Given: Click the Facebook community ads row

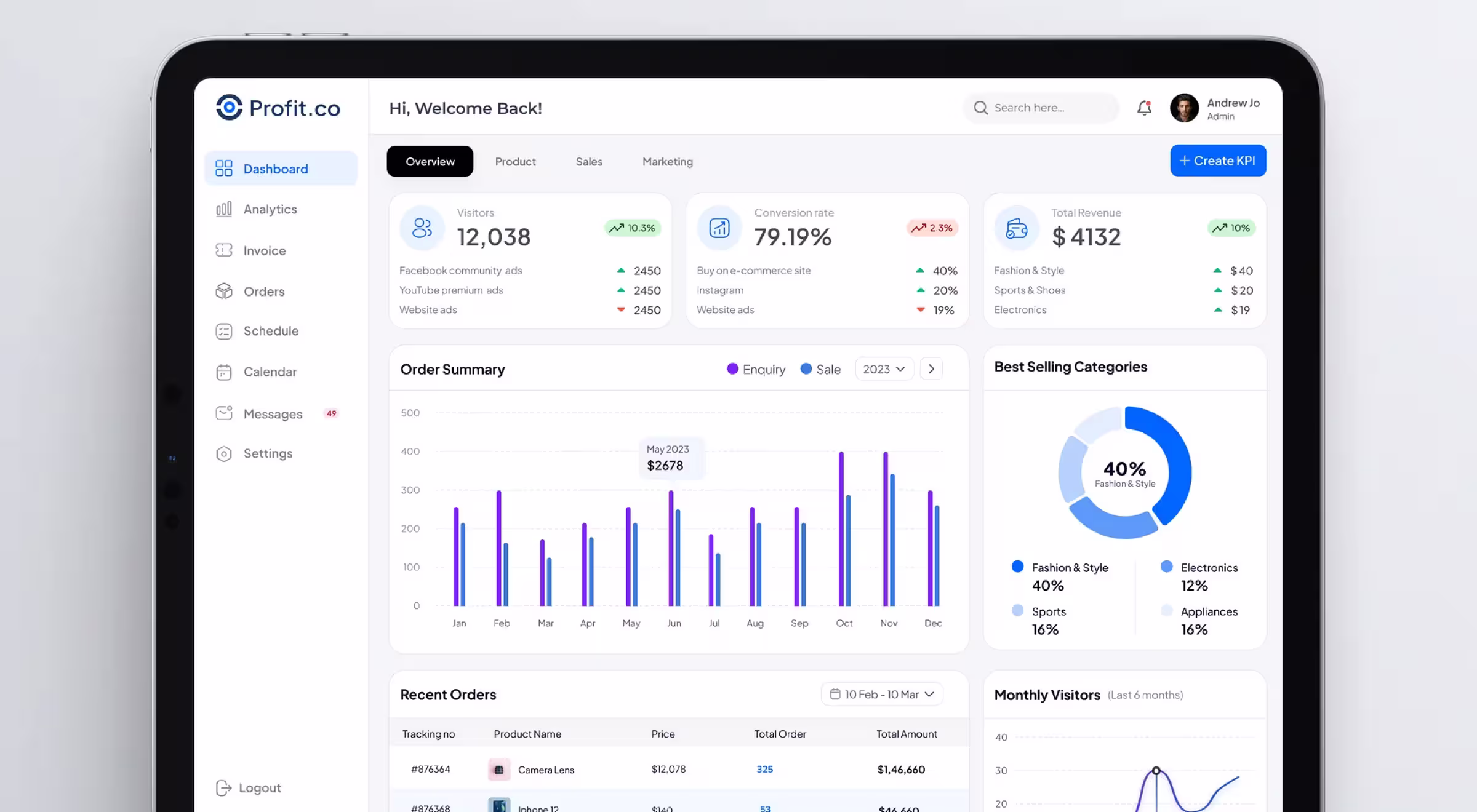Looking at the screenshot, I should tap(530, 271).
